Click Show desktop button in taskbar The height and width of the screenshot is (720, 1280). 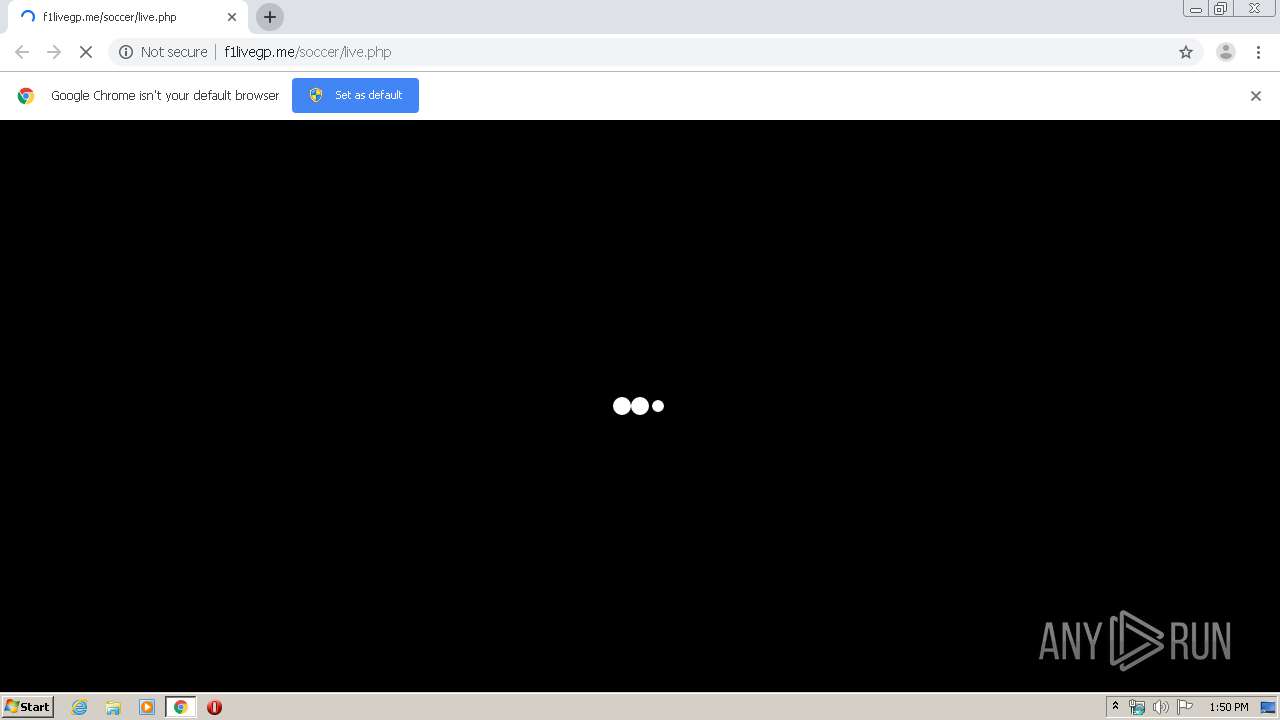click(x=1269, y=707)
